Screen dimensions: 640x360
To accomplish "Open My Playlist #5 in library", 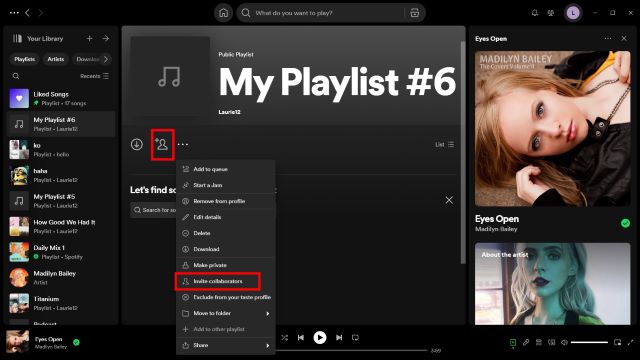I will tap(61, 201).
